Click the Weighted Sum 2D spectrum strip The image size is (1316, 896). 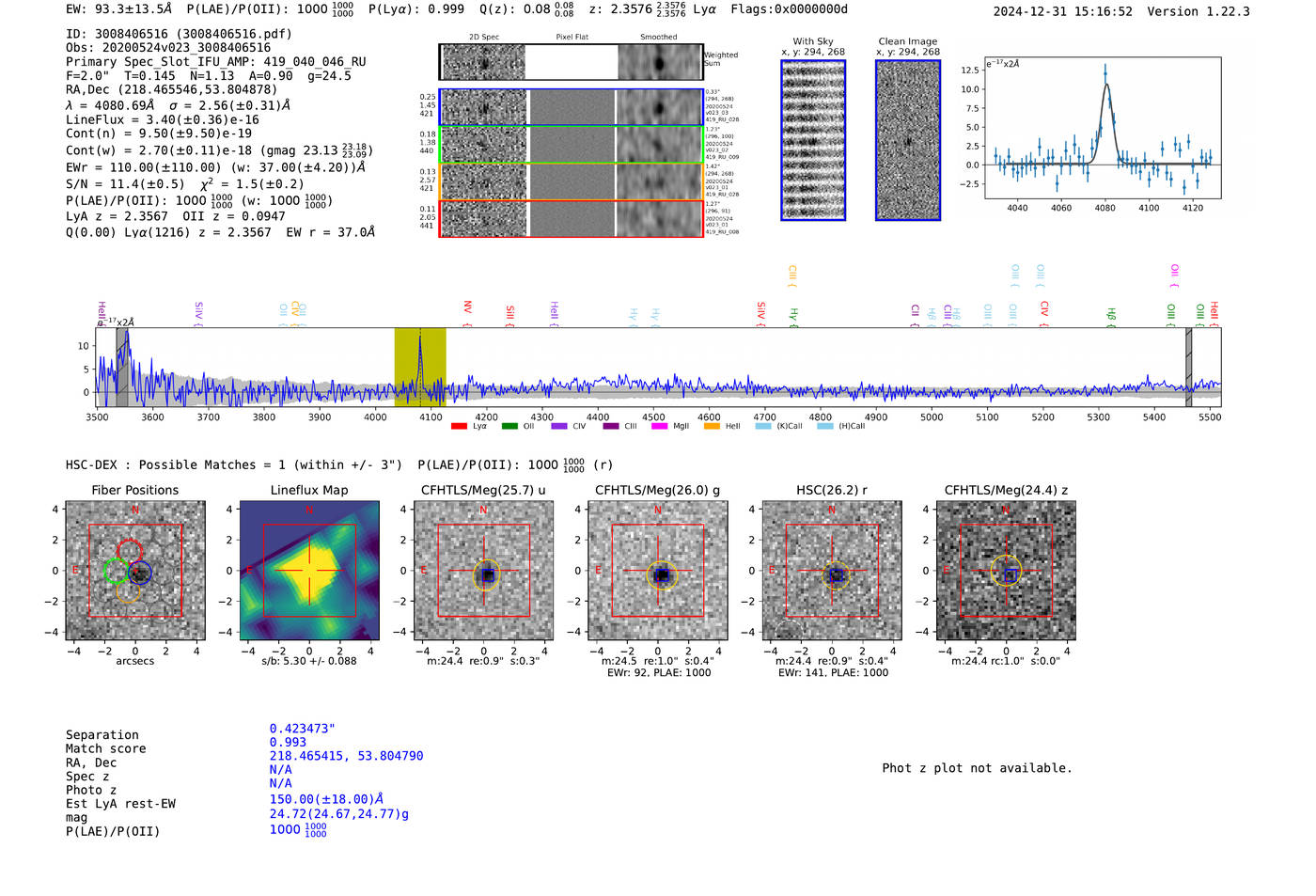(572, 62)
